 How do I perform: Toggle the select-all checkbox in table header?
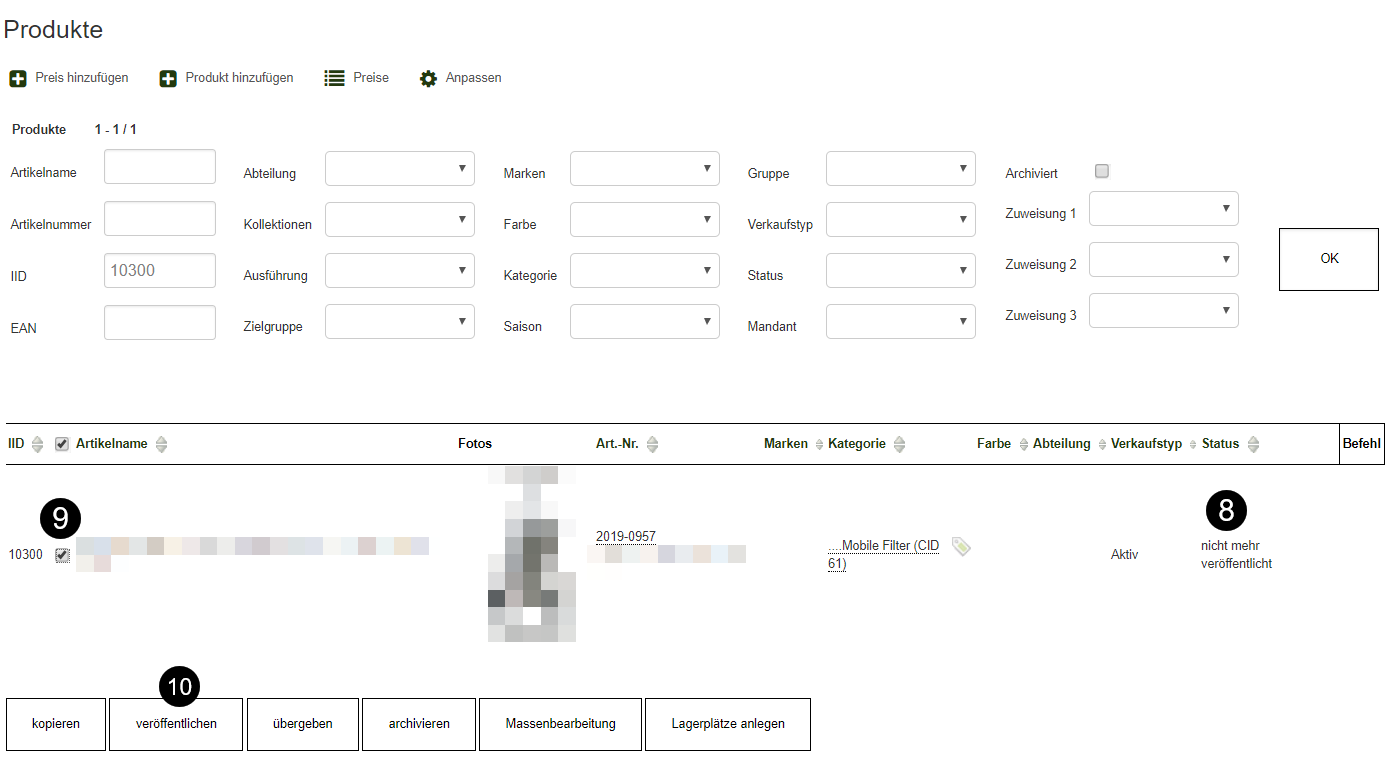point(62,444)
